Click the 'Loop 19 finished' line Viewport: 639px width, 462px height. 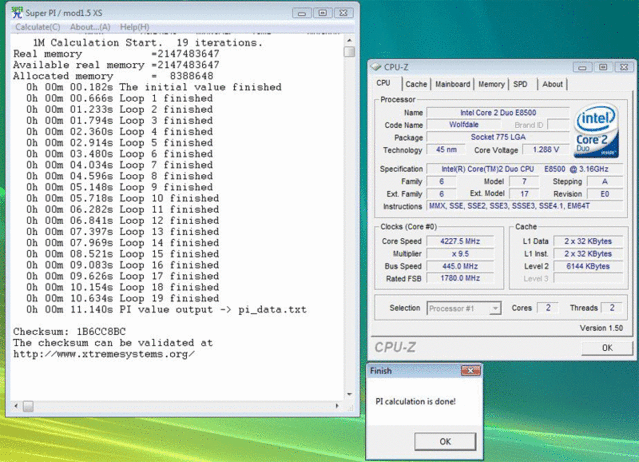123,298
